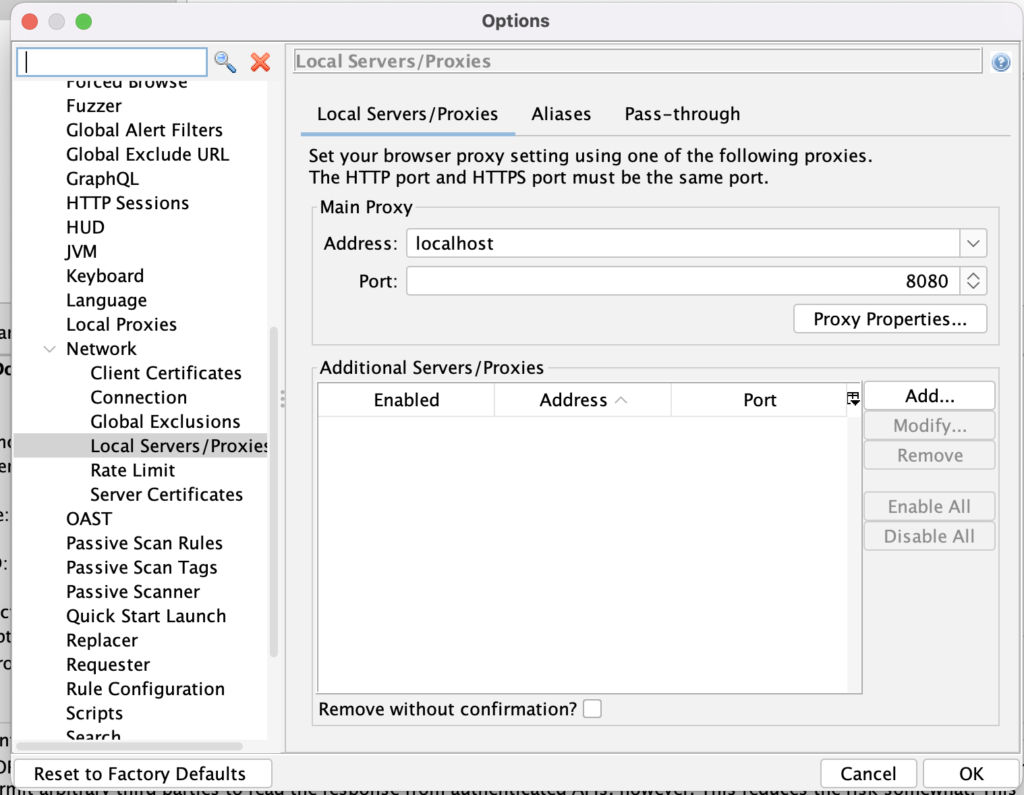The image size is (1024, 795).
Task: Click the Modify... button
Action: (x=929, y=426)
